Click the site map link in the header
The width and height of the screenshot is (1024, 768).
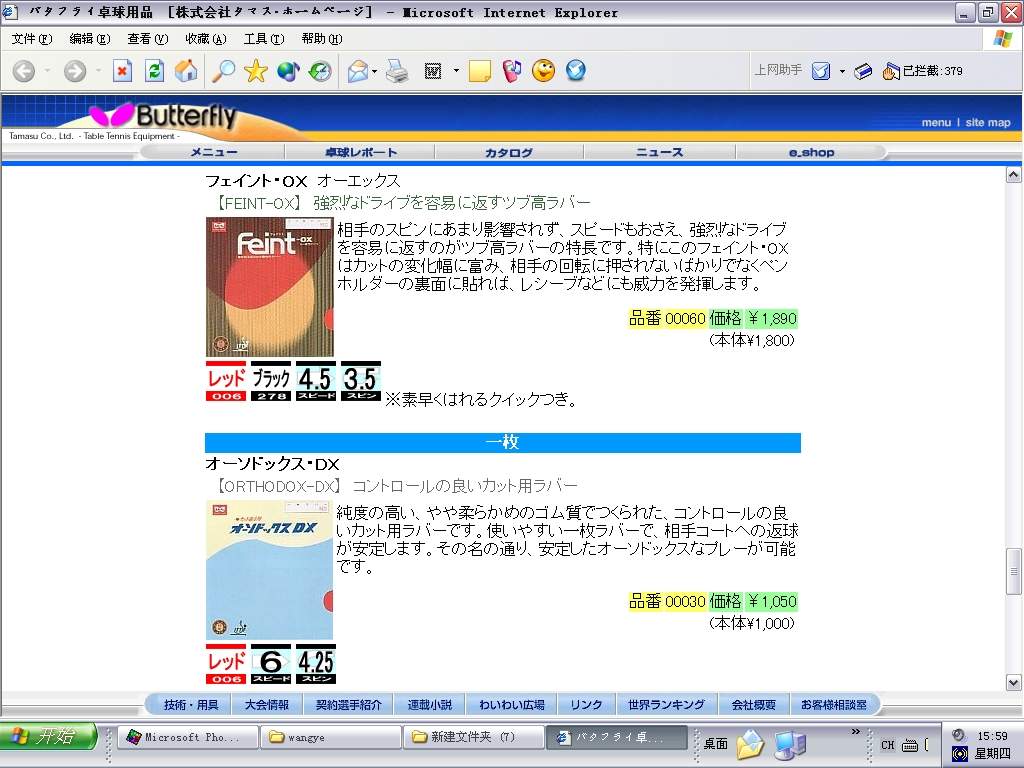tap(987, 123)
